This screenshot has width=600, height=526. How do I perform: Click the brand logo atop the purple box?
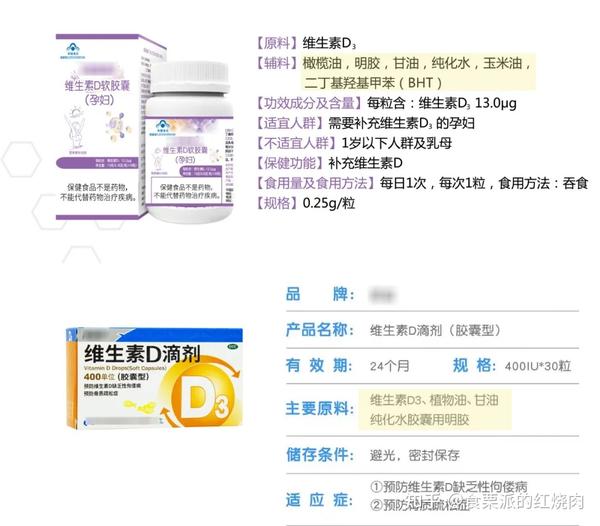72,50
